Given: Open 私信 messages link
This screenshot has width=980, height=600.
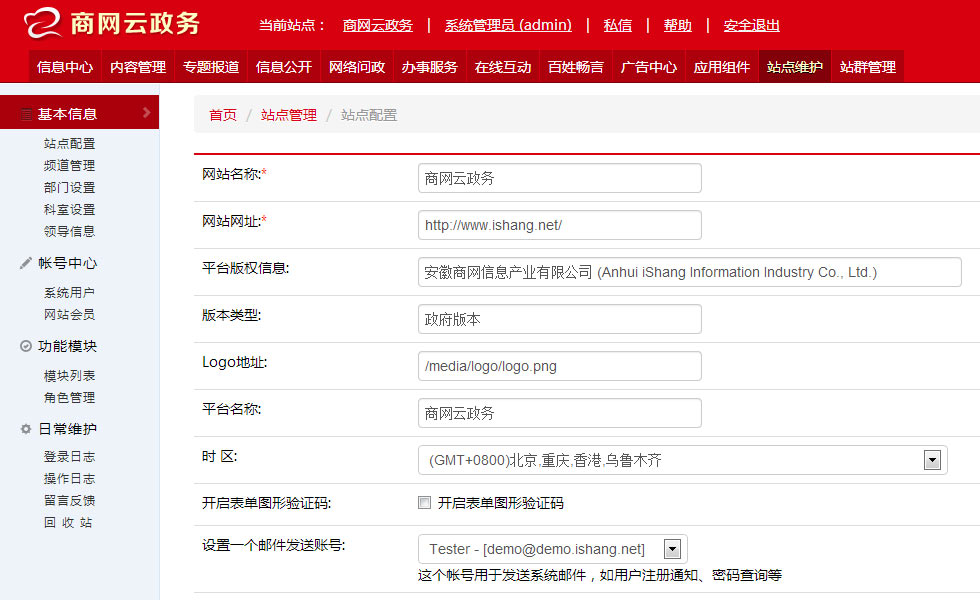Looking at the screenshot, I should pos(618,25).
